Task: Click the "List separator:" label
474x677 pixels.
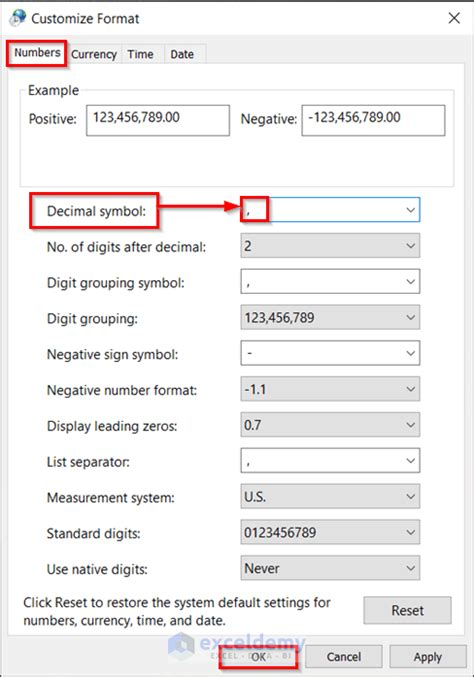Action: pyautogui.click(x=88, y=462)
